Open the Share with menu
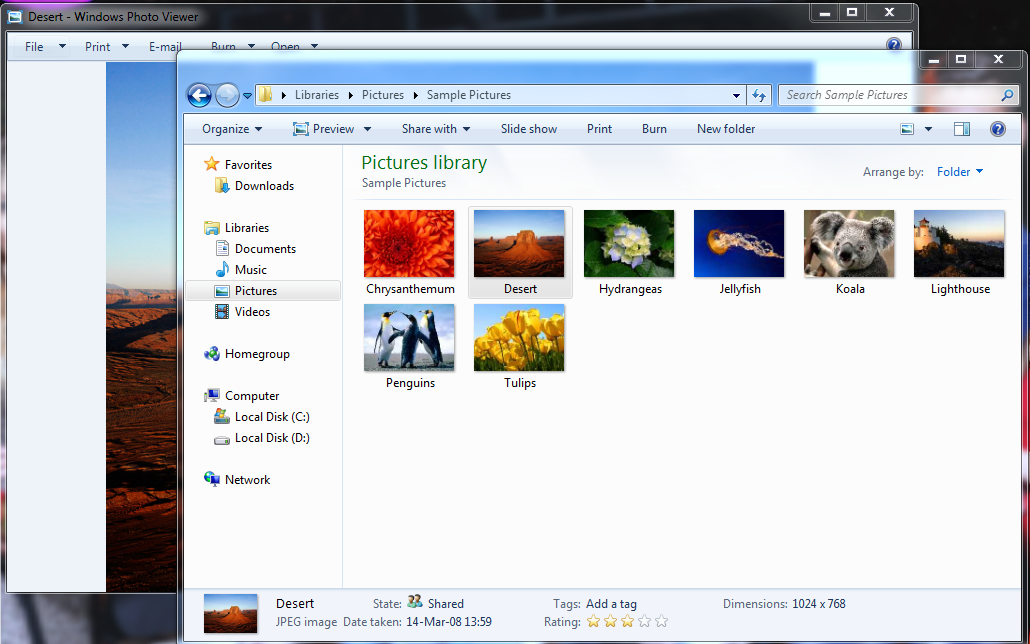Image resolution: width=1030 pixels, height=644 pixels. click(x=436, y=129)
